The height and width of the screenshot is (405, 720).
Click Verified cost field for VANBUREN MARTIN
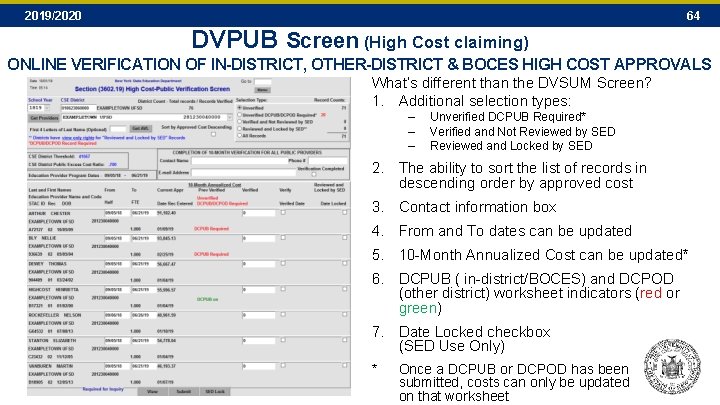pos(259,366)
